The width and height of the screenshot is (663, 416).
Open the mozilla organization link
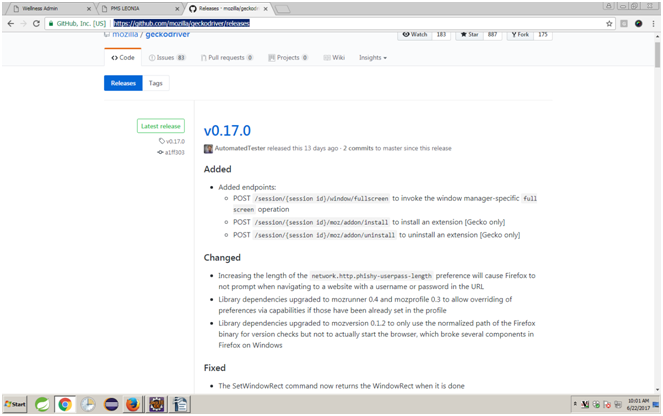pyautogui.click(x=125, y=34)
